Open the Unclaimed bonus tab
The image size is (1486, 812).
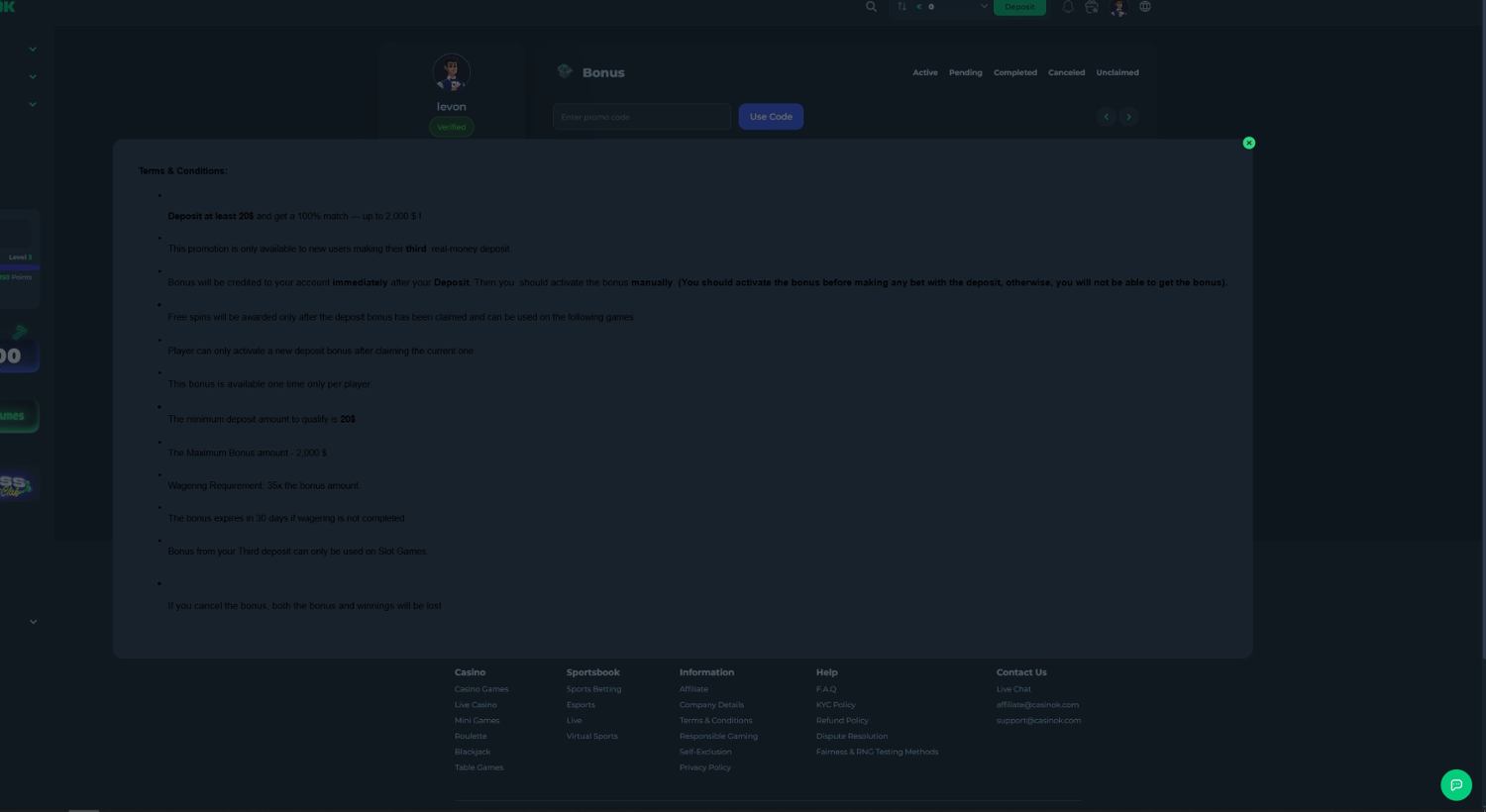pyautogui.click(x=1116, y=72)
